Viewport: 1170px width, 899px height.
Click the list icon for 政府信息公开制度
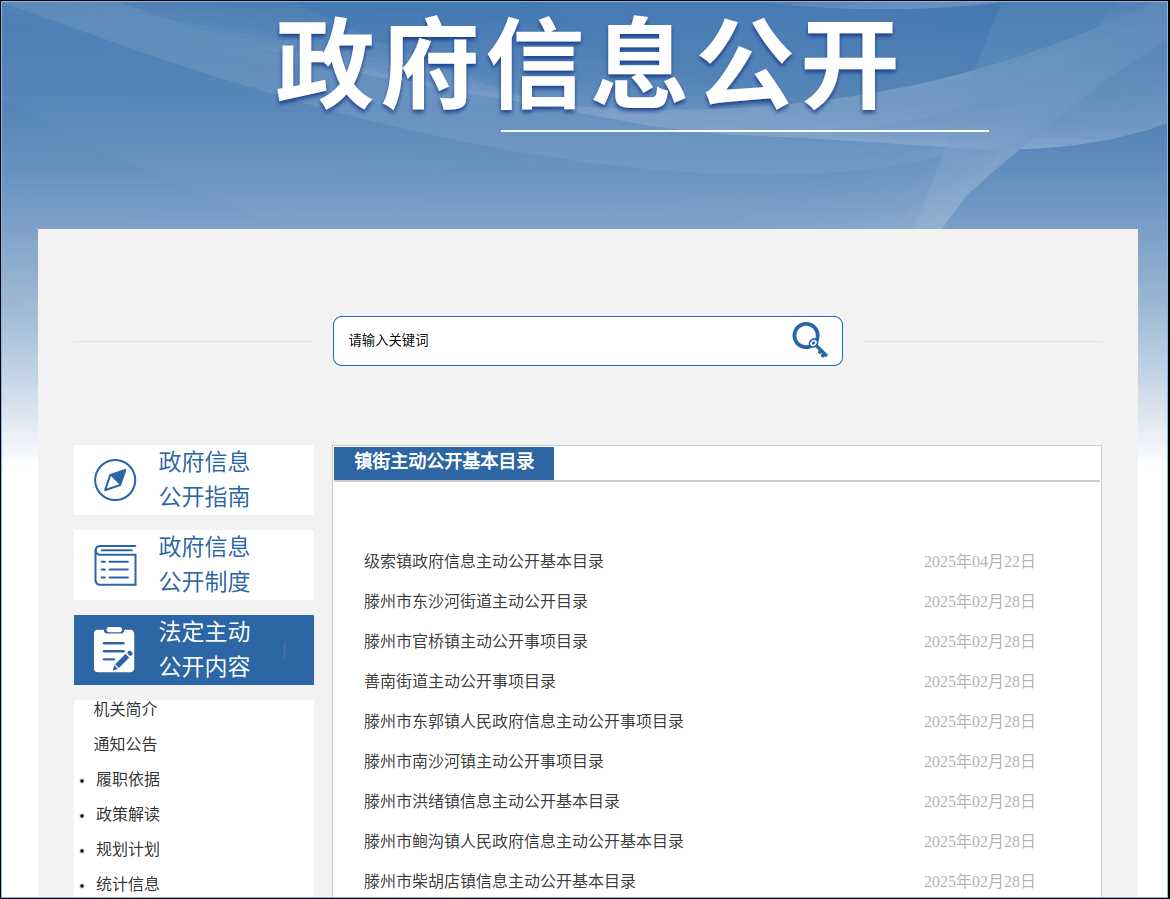[x=115, y=565]
